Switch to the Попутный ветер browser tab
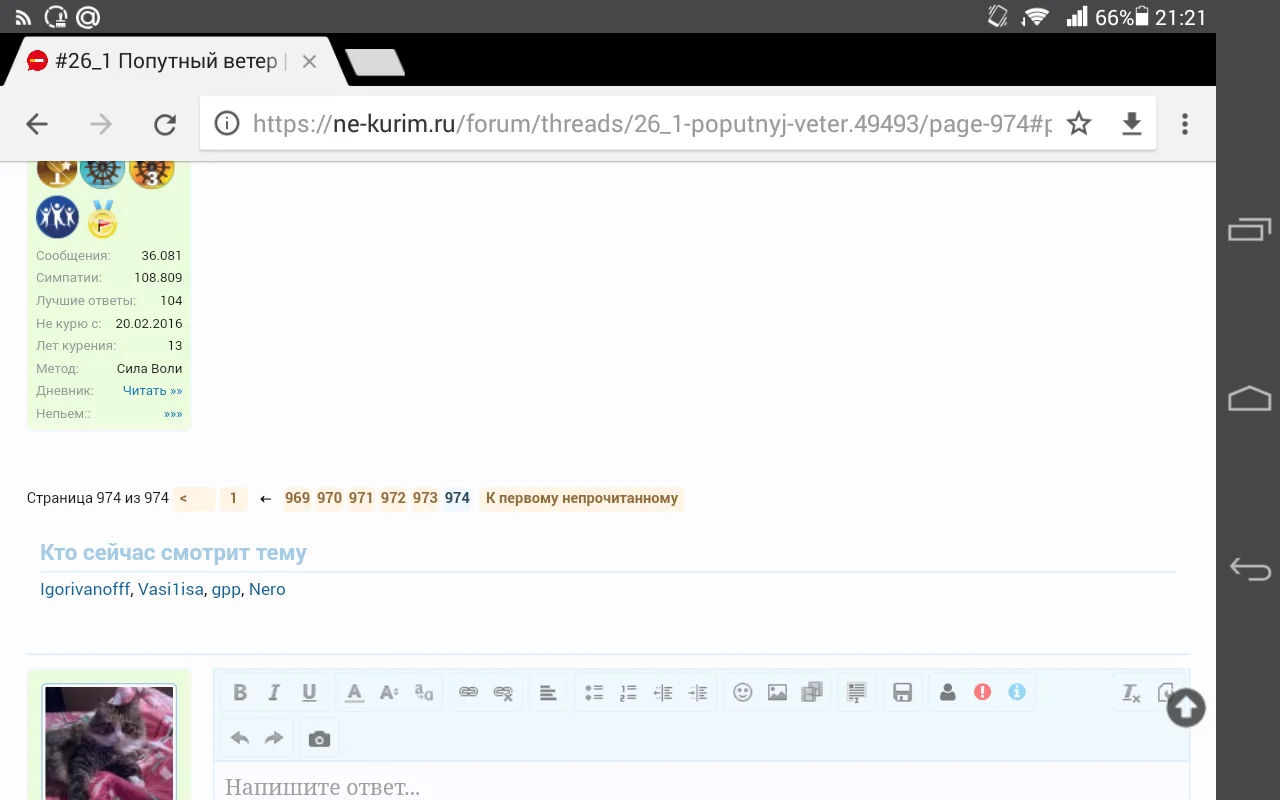The height and width of the screenshot is (800, 1280). click(165, 62)
